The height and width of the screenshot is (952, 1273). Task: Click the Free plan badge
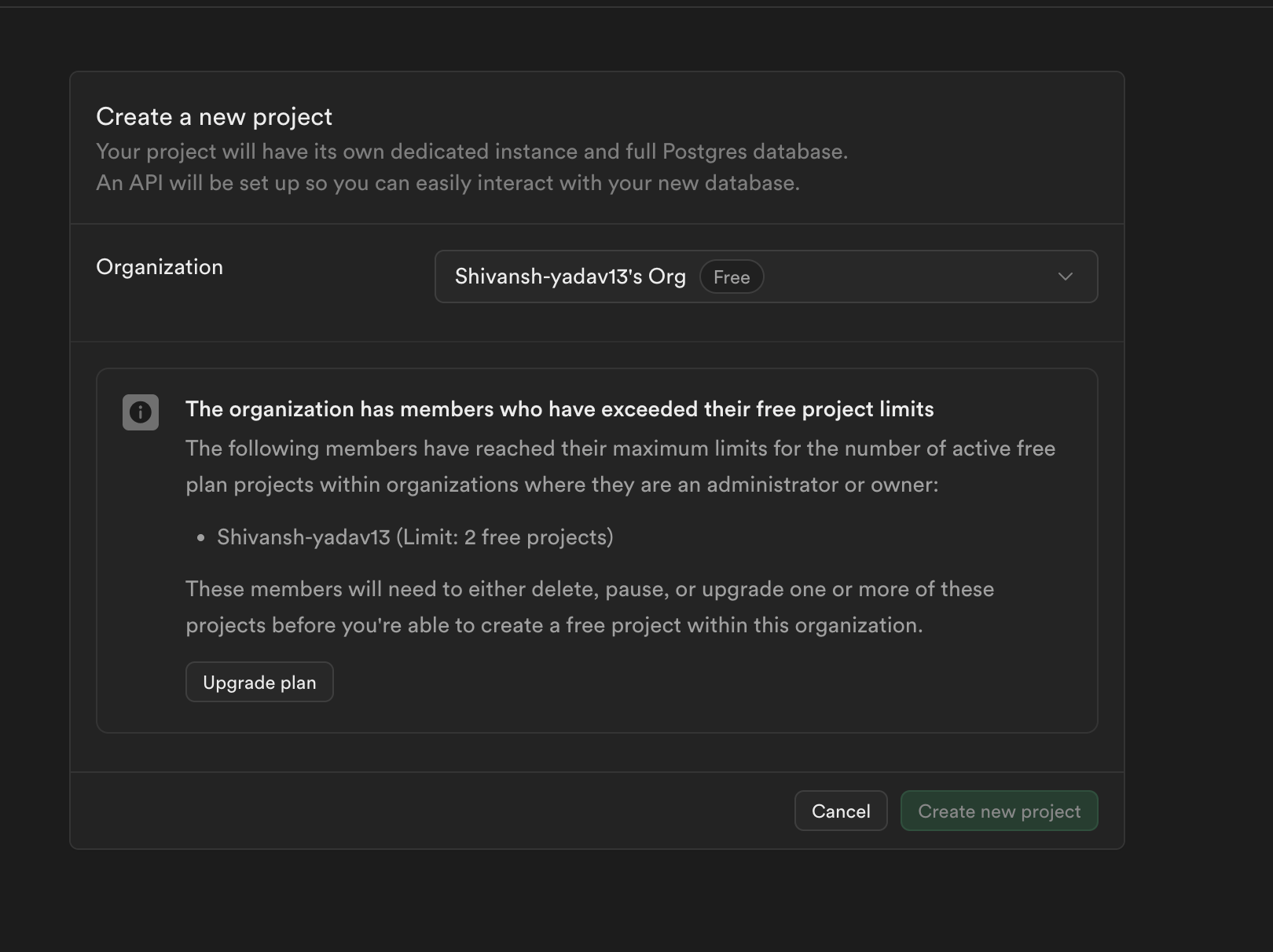click(731, 277)
